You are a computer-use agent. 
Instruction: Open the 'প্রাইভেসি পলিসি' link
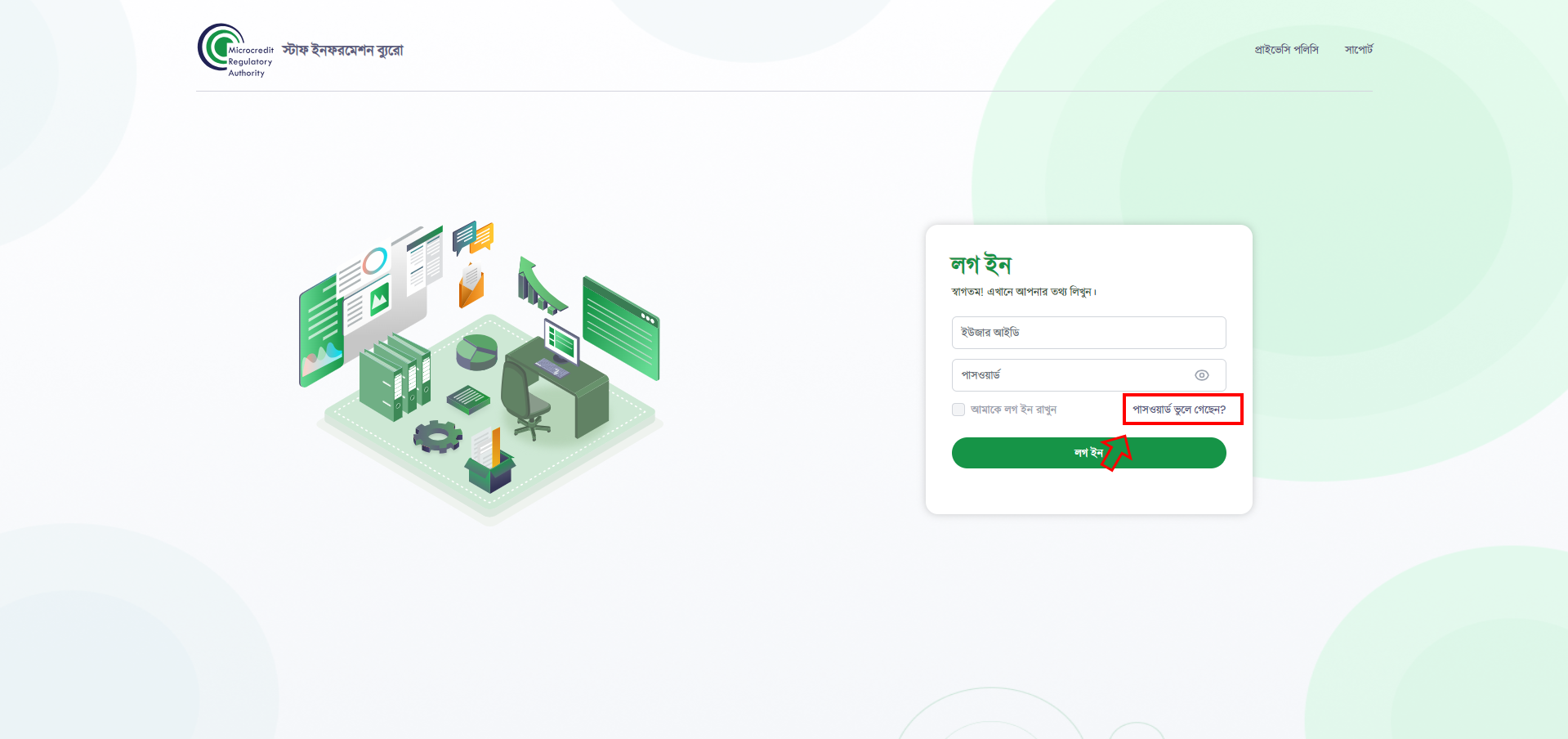(1286, 50)
